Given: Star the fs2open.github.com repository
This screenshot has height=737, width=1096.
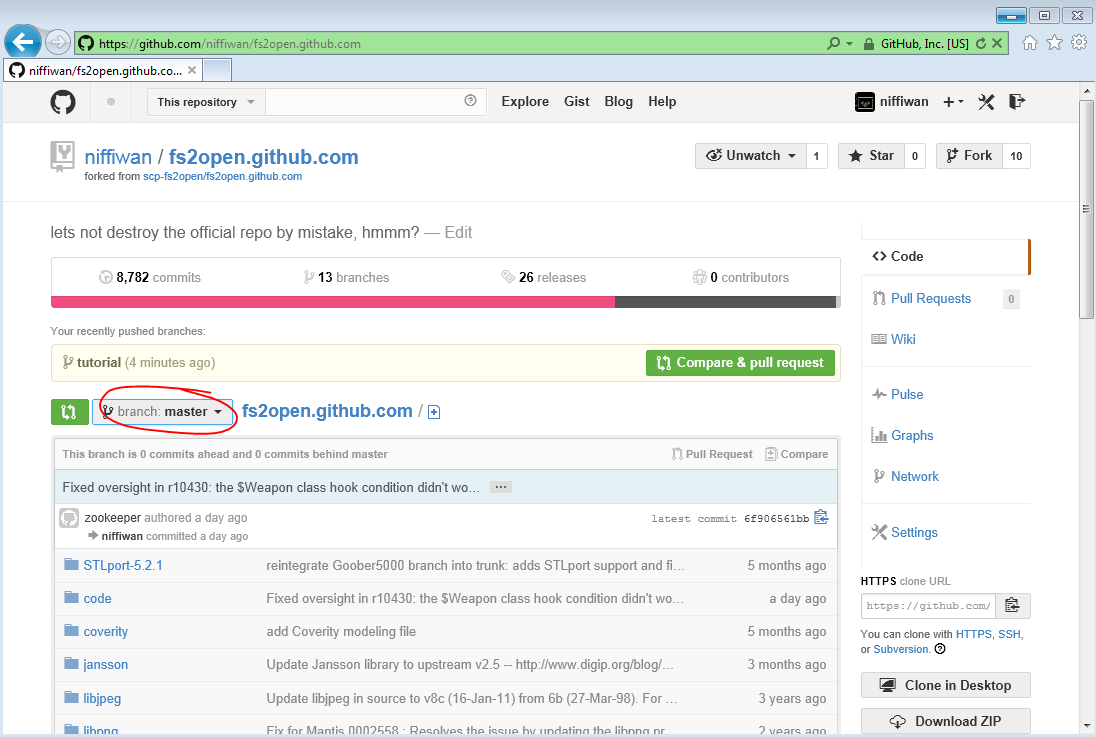Looking at the screenshot, I should tap(871, 156).
